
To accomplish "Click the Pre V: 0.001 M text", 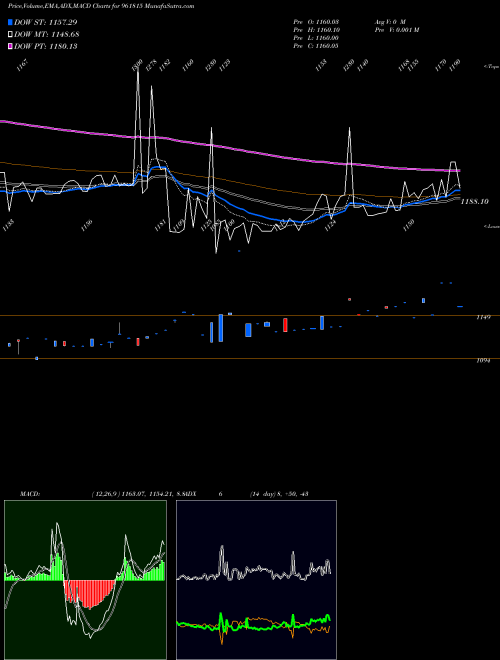I will 397,30.
